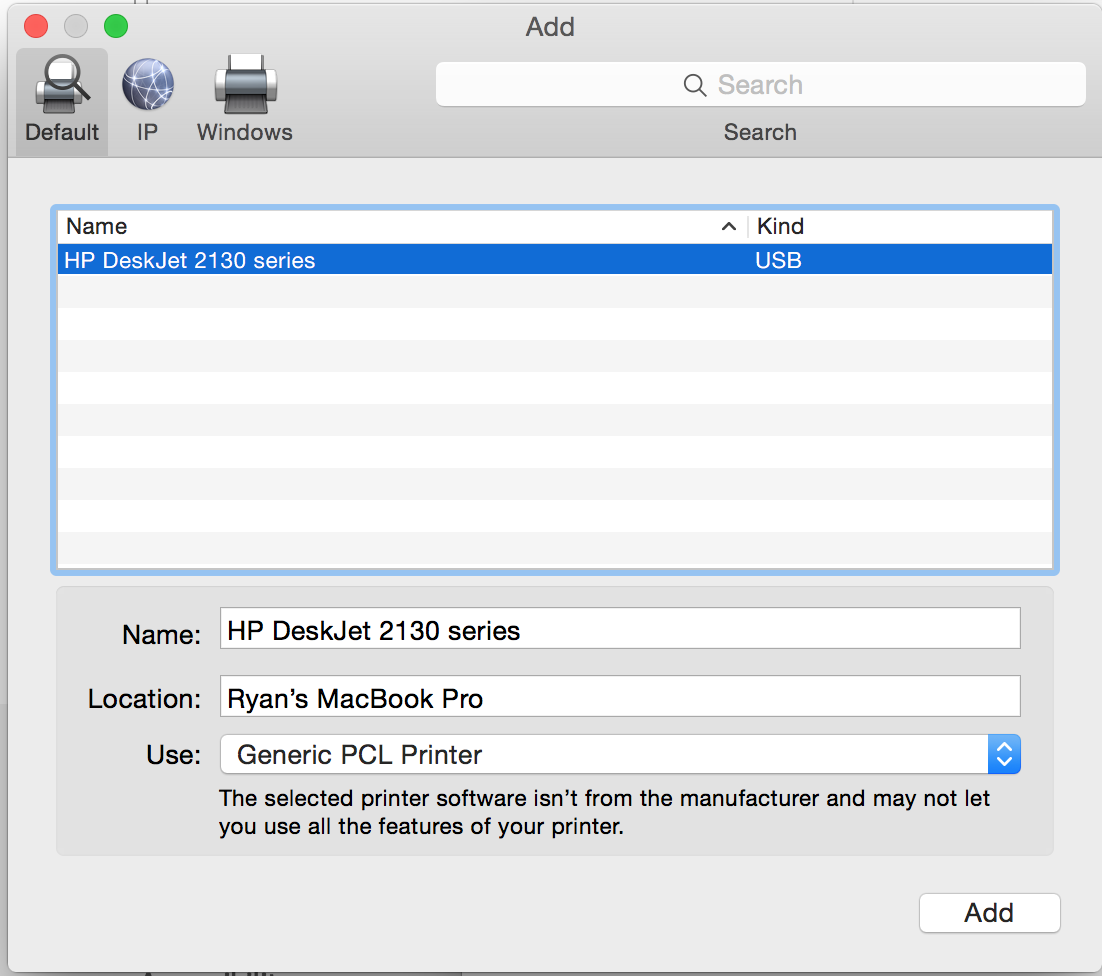Click the USB kind cell
The image size is (1102, 976).
pyautogui.click(x=778, y=260)
